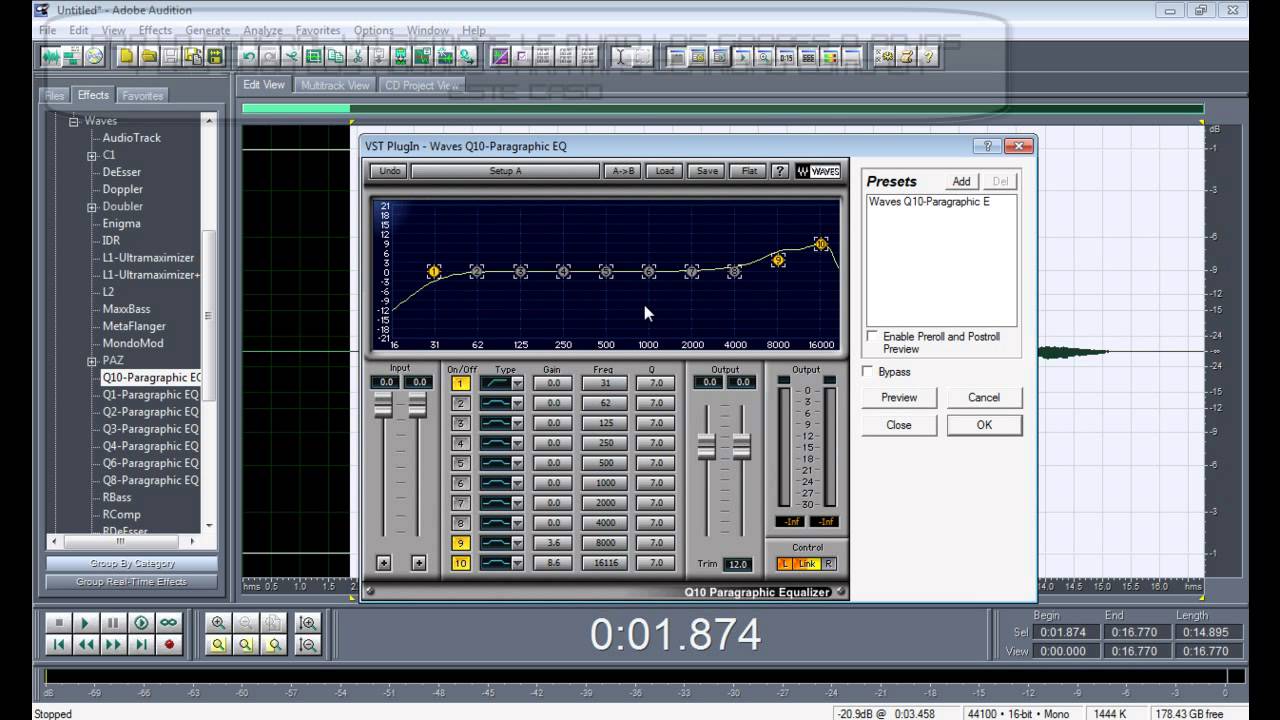Open filter Type dropdown for band 3
The image size is (1280, 720).
pos(517,423)
